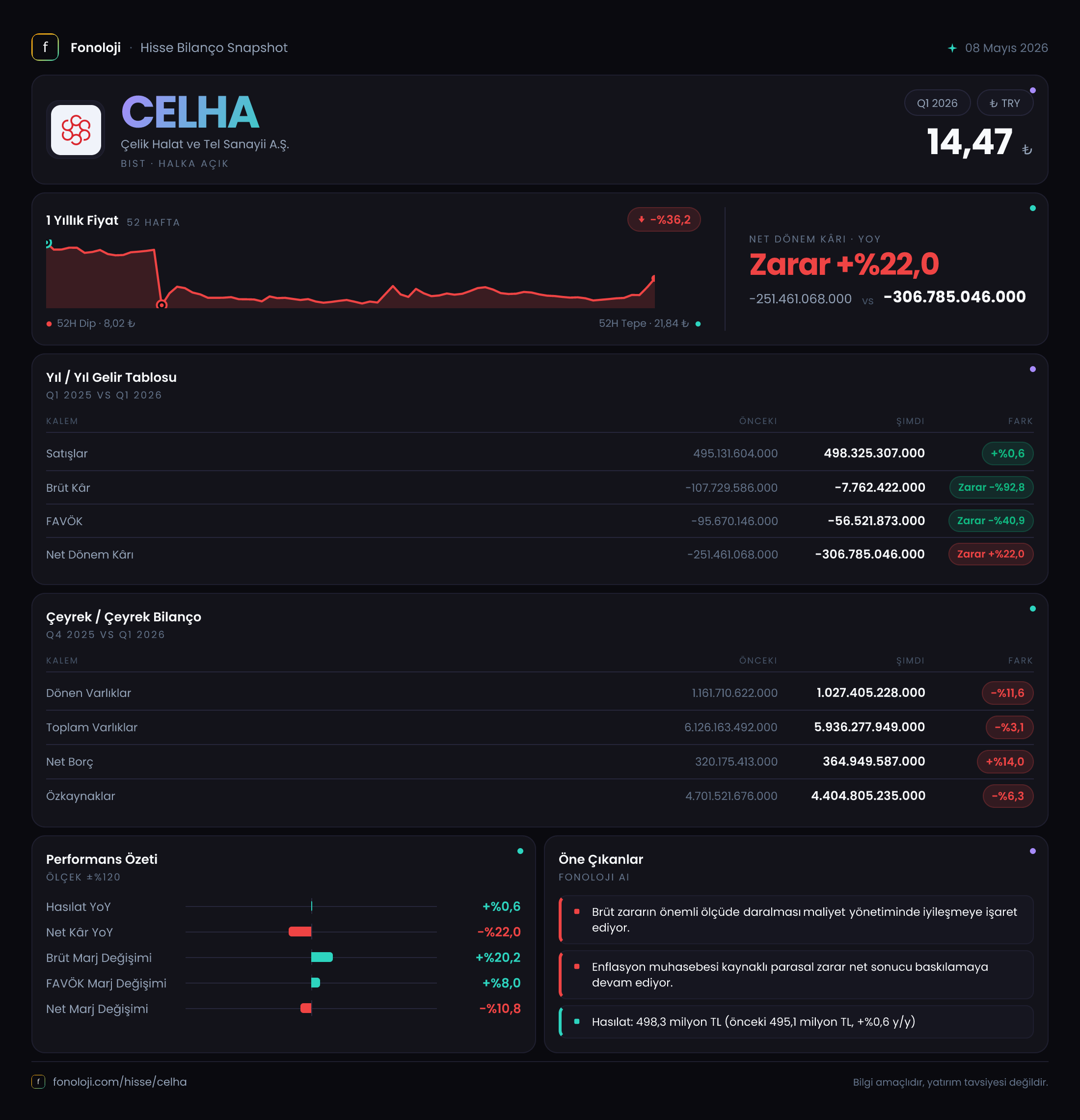Screen dimensions: 1080x1120
Task: Open the fonoloji.com/hisse/celha link
Action: coord(120,1081)
